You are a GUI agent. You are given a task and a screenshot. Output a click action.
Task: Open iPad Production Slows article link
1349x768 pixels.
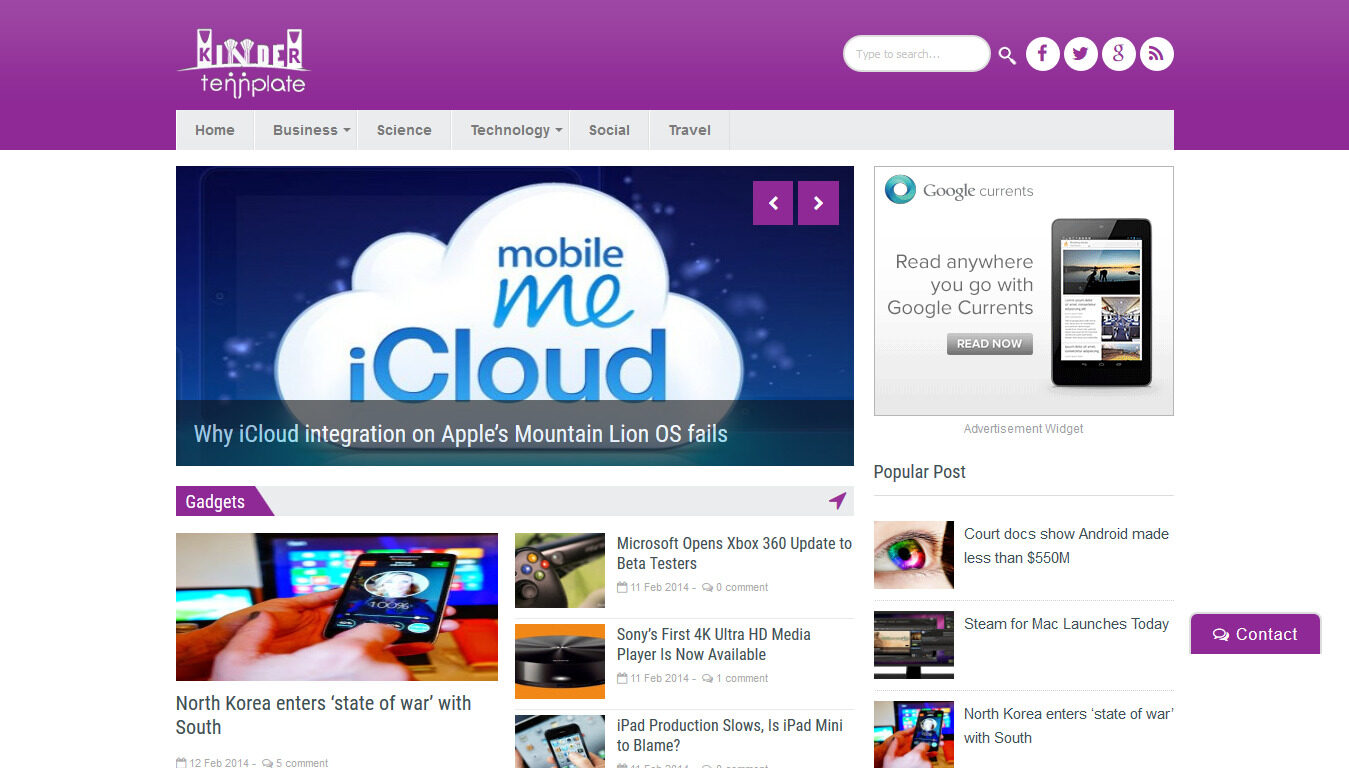click(730, 735)
